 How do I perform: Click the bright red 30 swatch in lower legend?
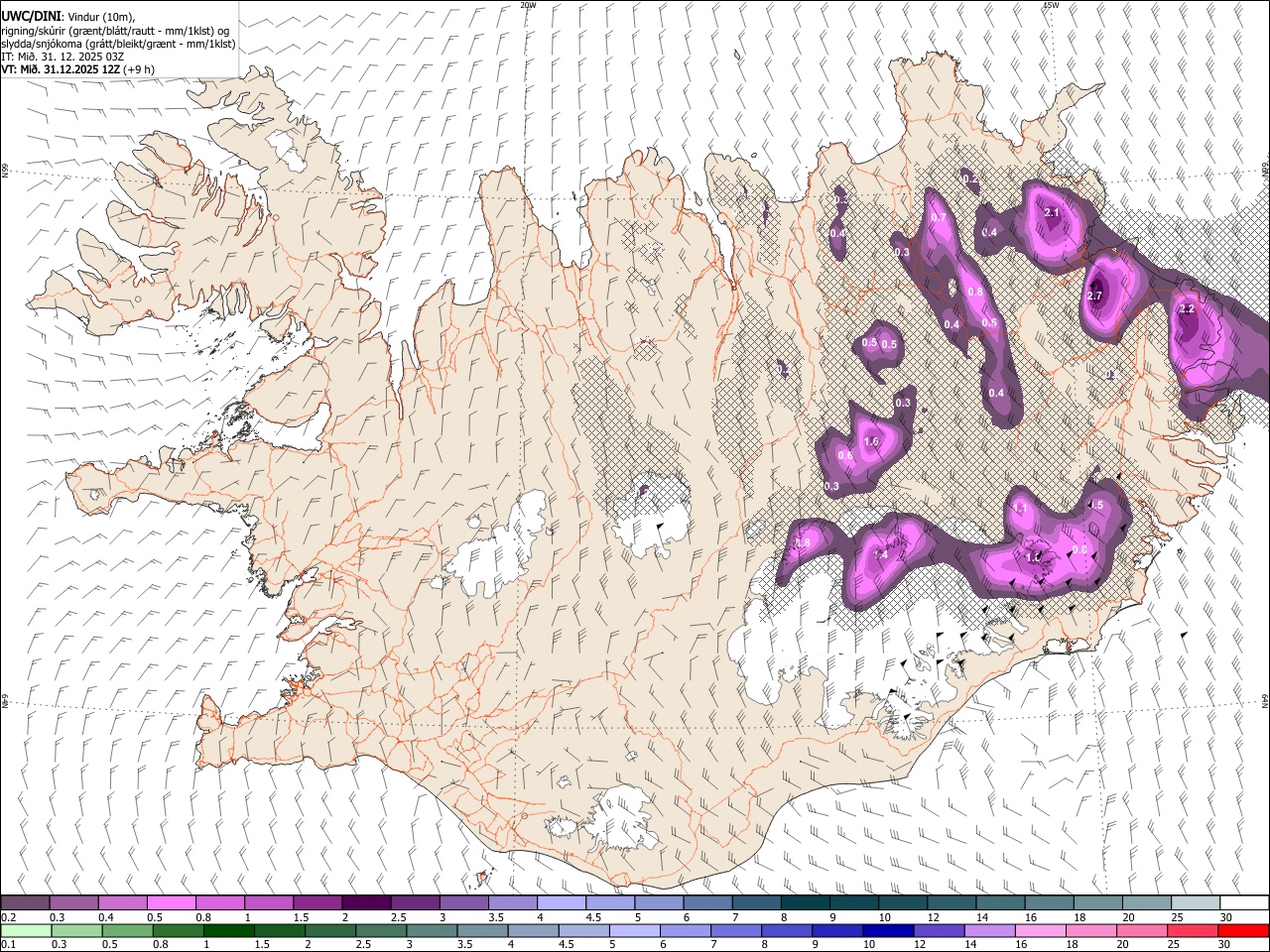1242,930
